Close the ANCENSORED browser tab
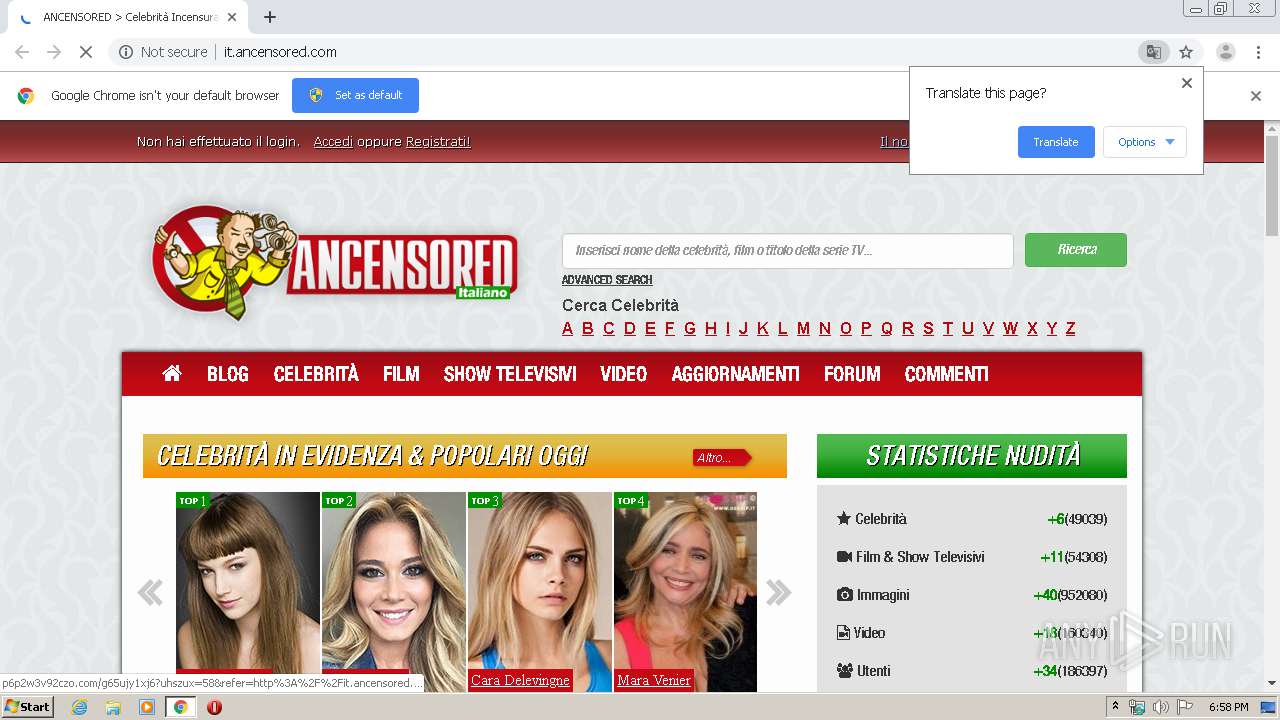This screenshot has width=1280, height=720. click(233, 17)
